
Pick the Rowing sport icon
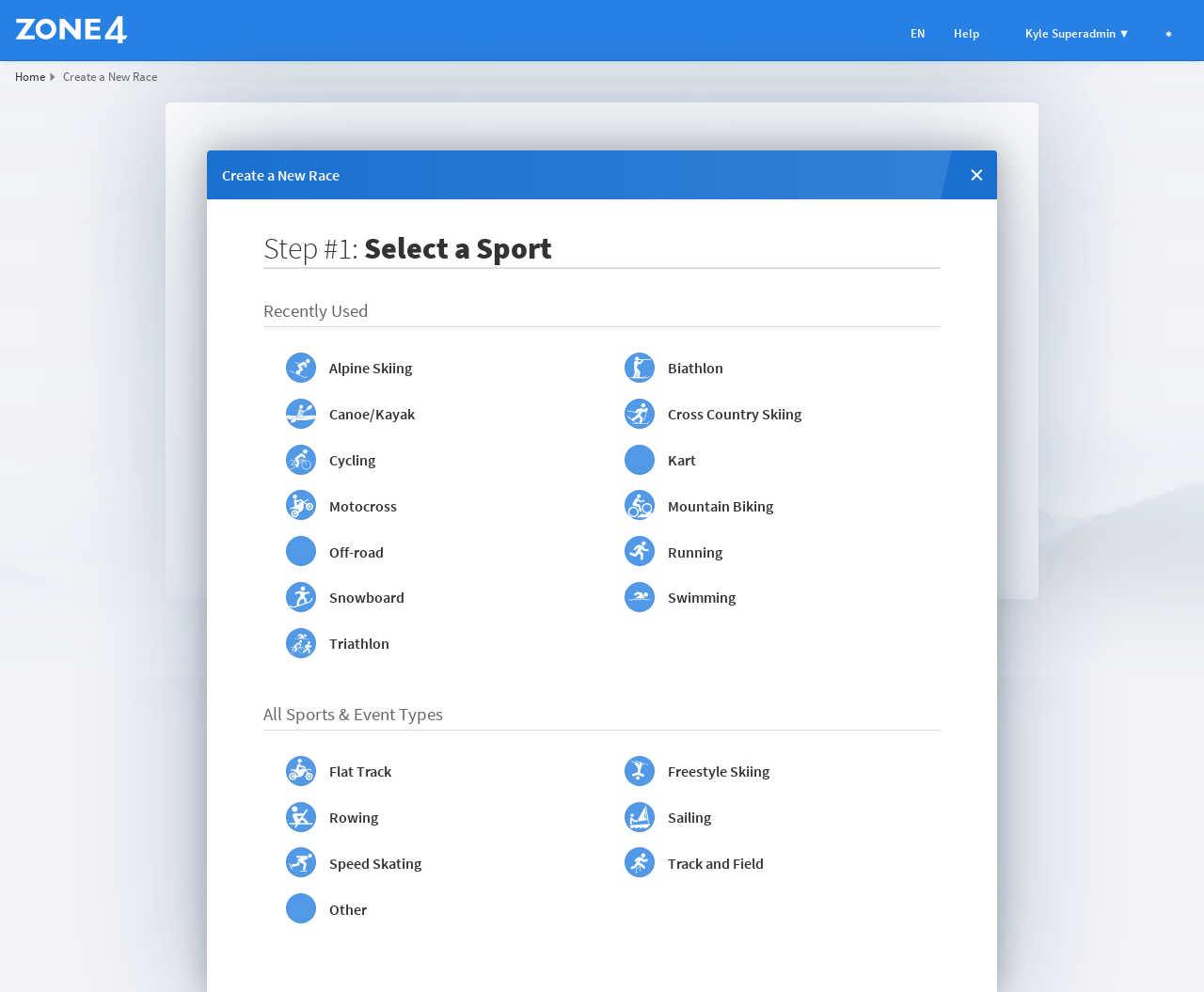(x=301, y=817)
